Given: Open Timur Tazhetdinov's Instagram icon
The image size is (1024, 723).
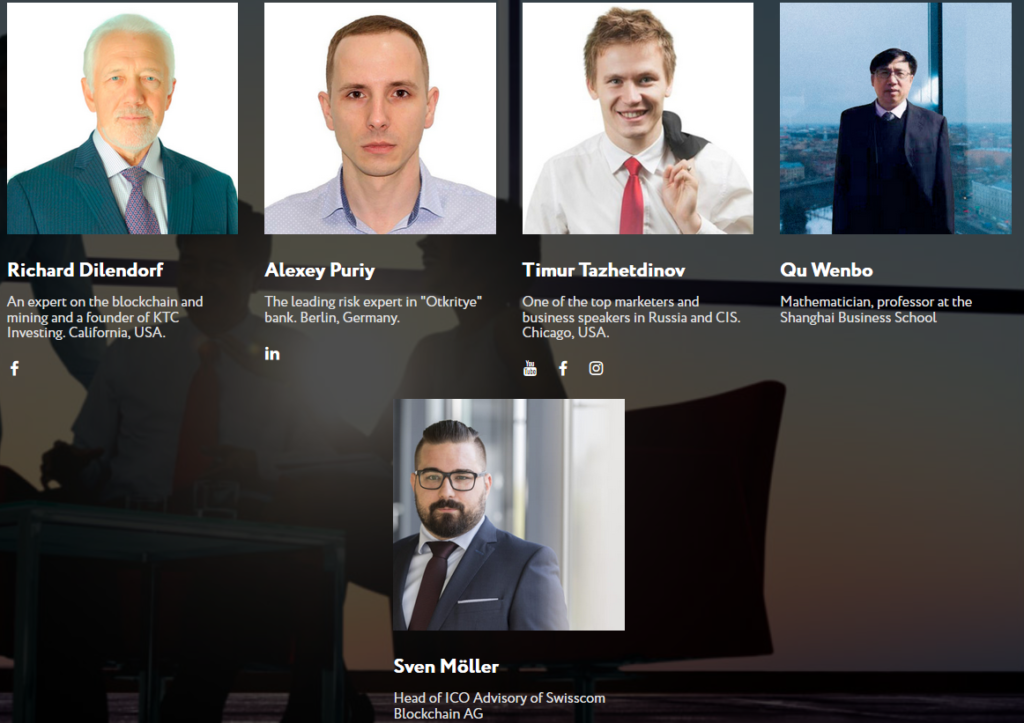Looking at the screenshot, I should coord(596,368).
